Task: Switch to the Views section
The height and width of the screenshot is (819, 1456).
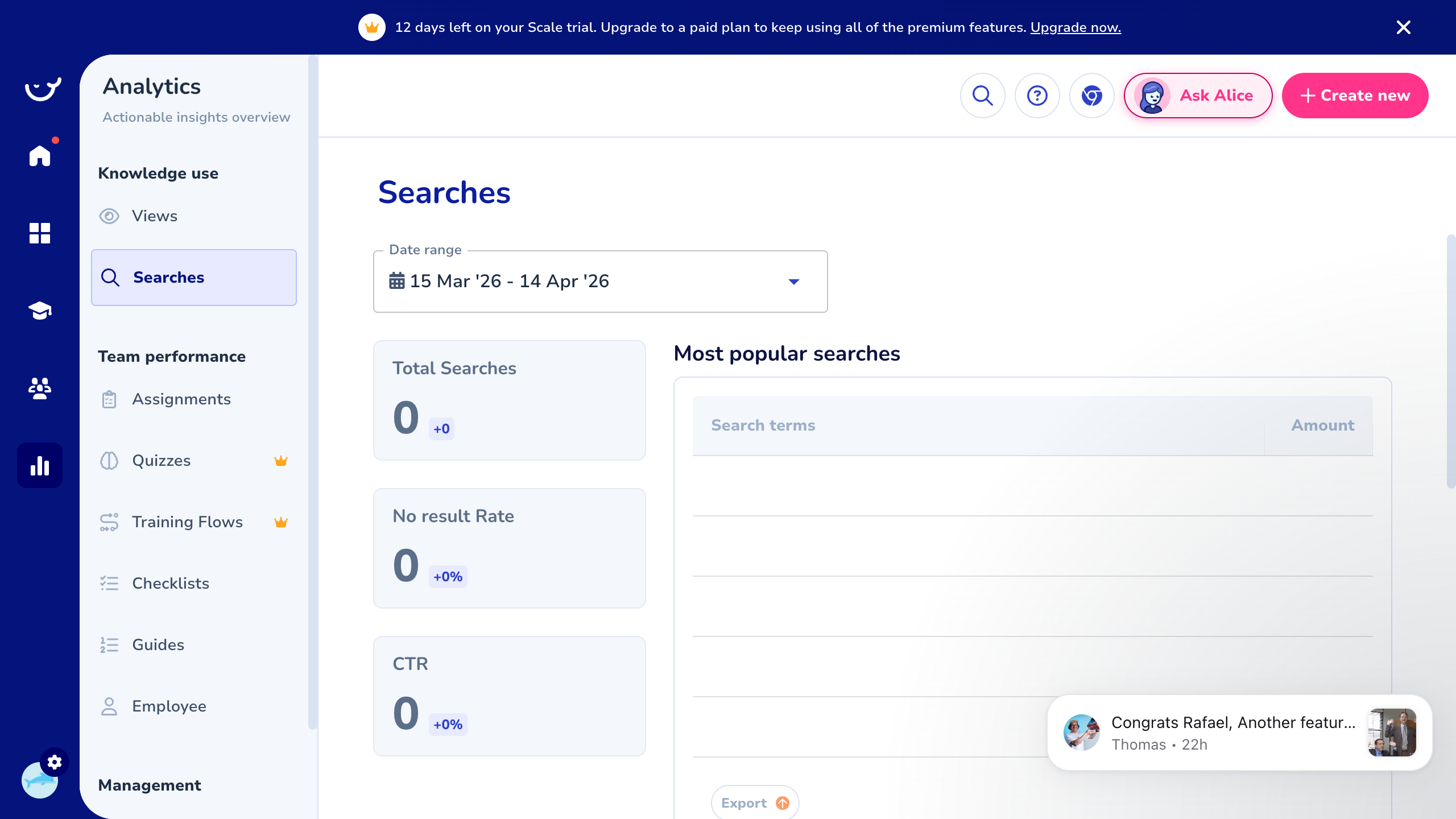Action: 154,216
